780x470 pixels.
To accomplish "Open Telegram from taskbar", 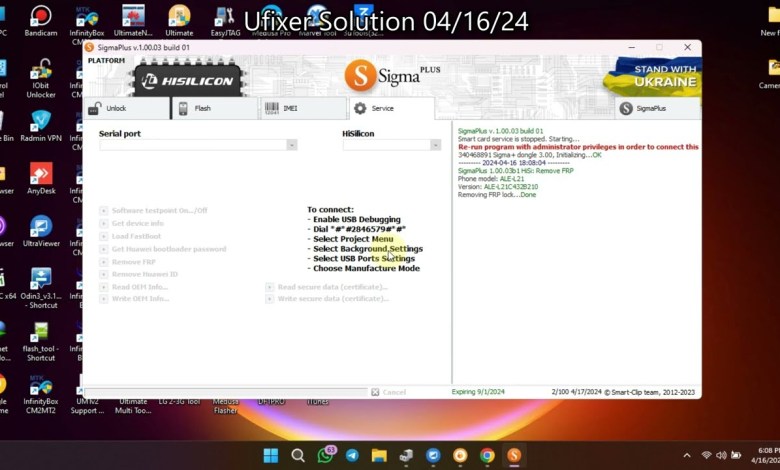I will point(352,455).
